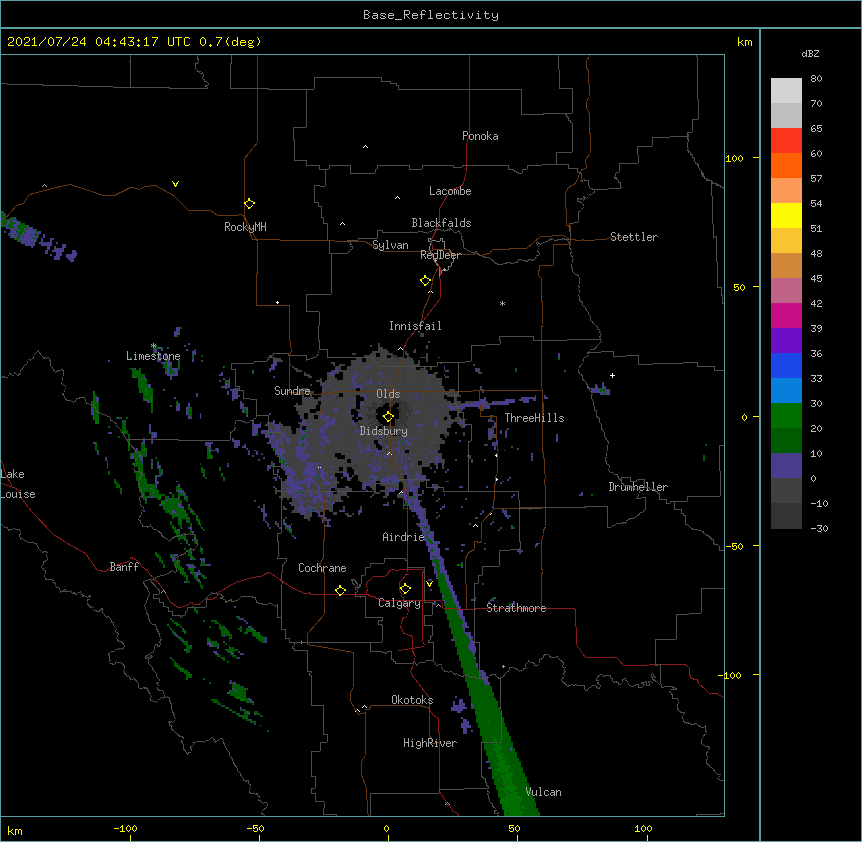
Task: Click the Innisfail city label
Action: 415,326
